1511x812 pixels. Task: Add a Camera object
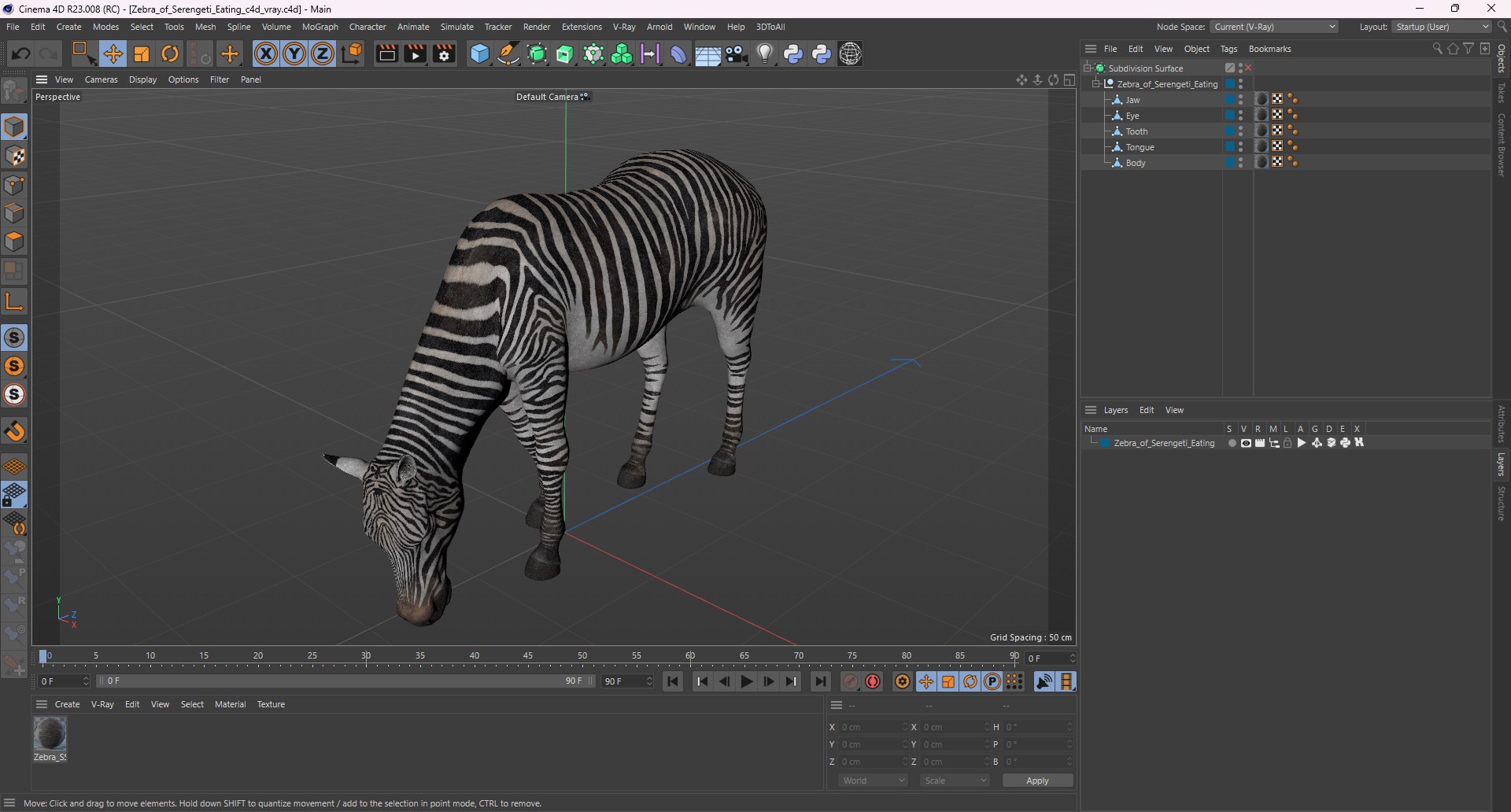[737, 54]
